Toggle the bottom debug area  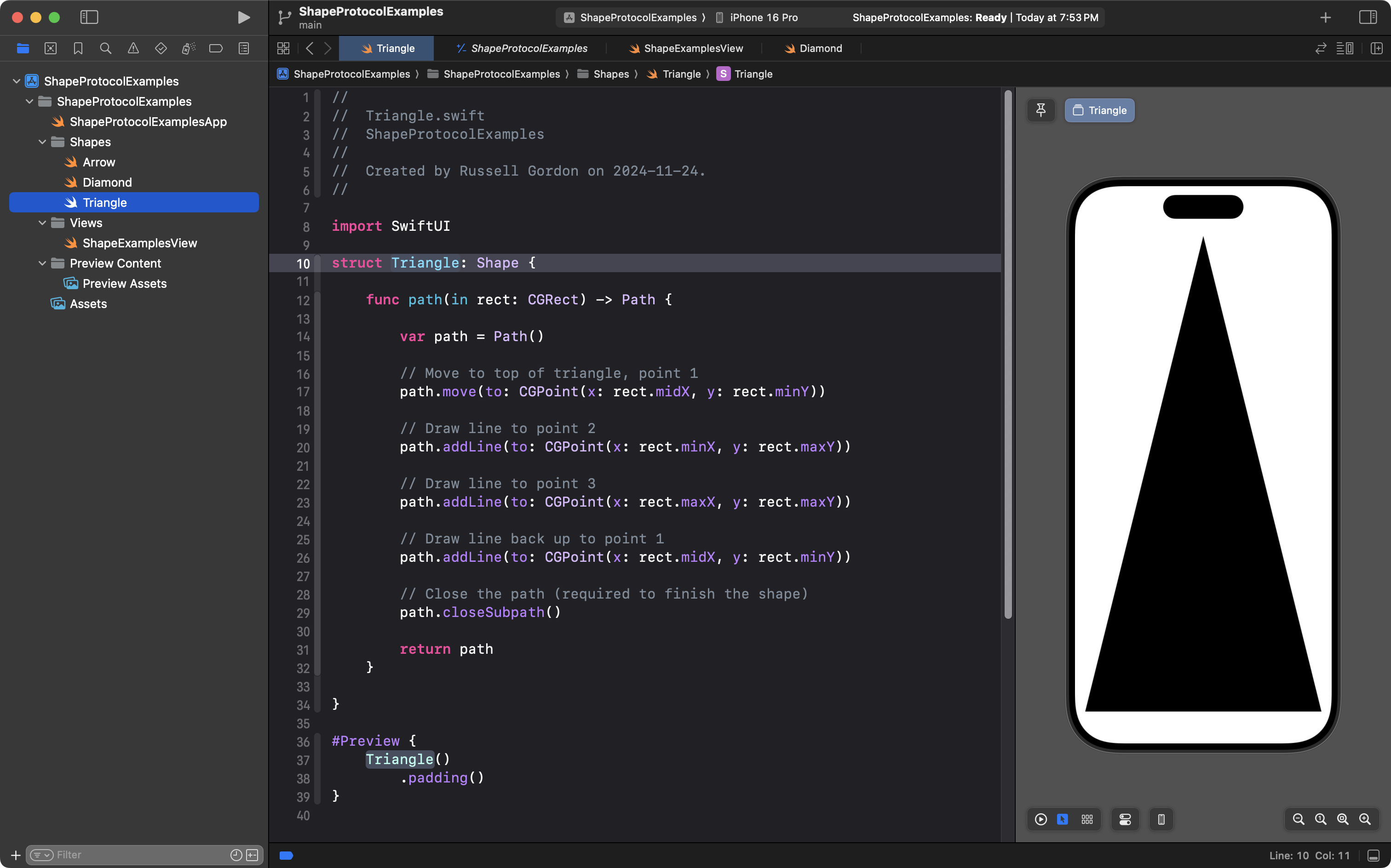[1374, 856]
